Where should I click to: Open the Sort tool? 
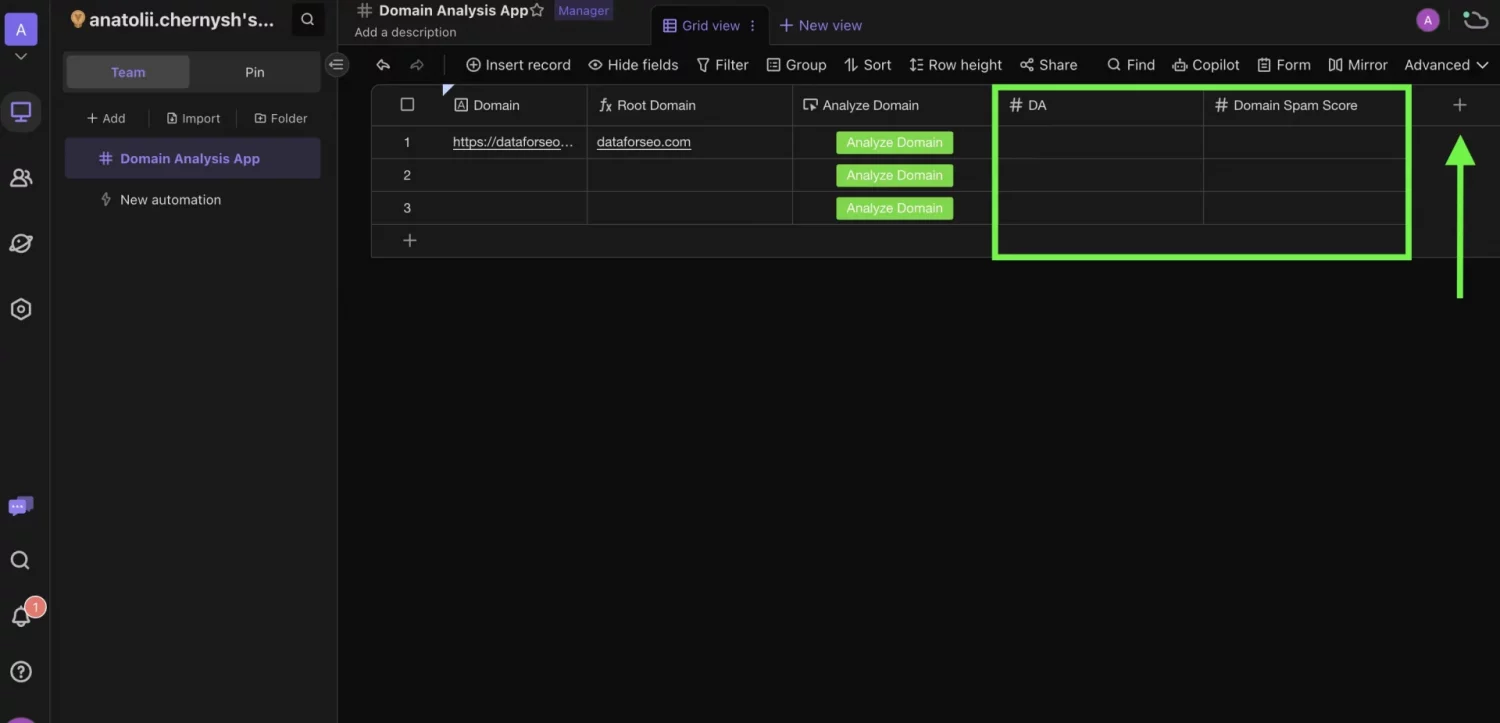tap(867, 65)
